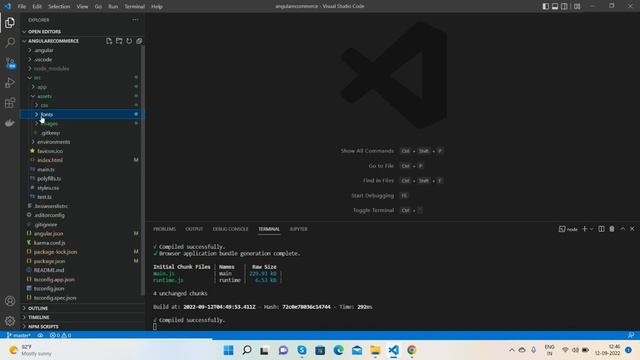Click the notifications icon in status bar
Viewport: 640px width, 360px height.
click(x=631, y=335)
